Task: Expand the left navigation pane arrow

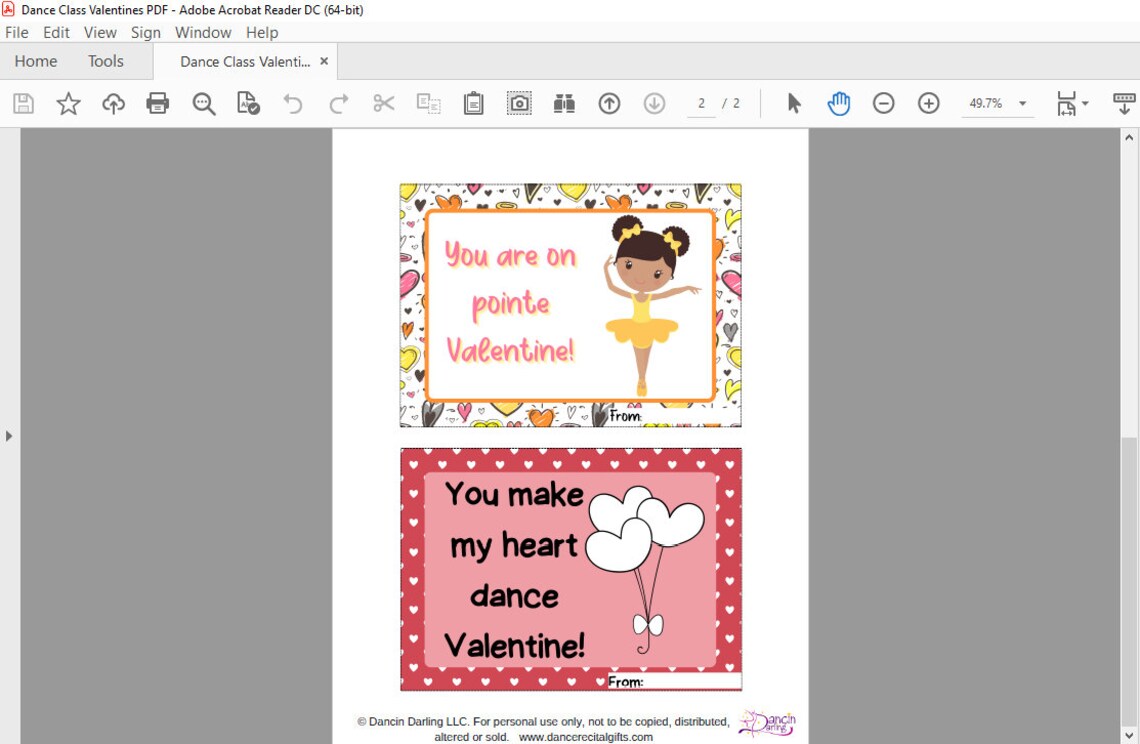Action: coord(9,435)
